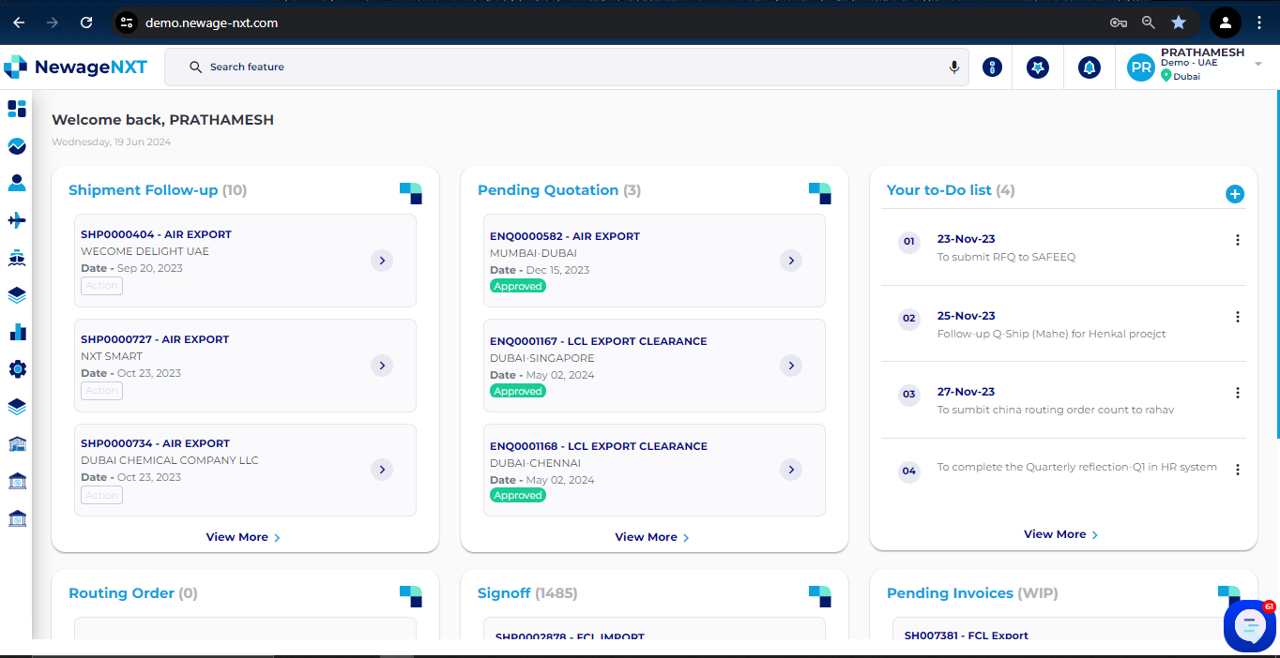This screenshot has height=658, width=1280.
Task: Click the info icon next to the search bar
Action: [x=991, y=67]
